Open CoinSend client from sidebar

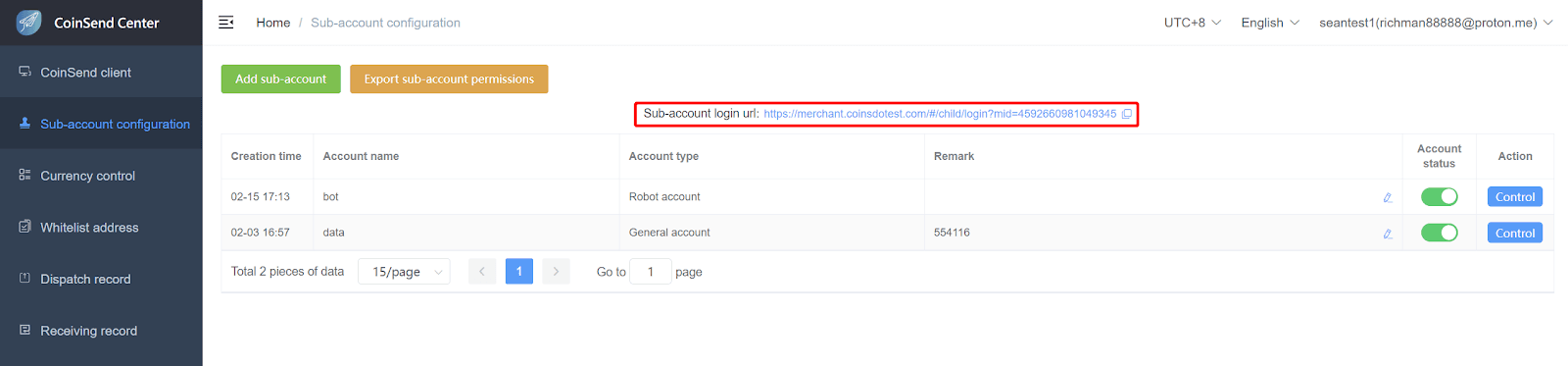101,72
